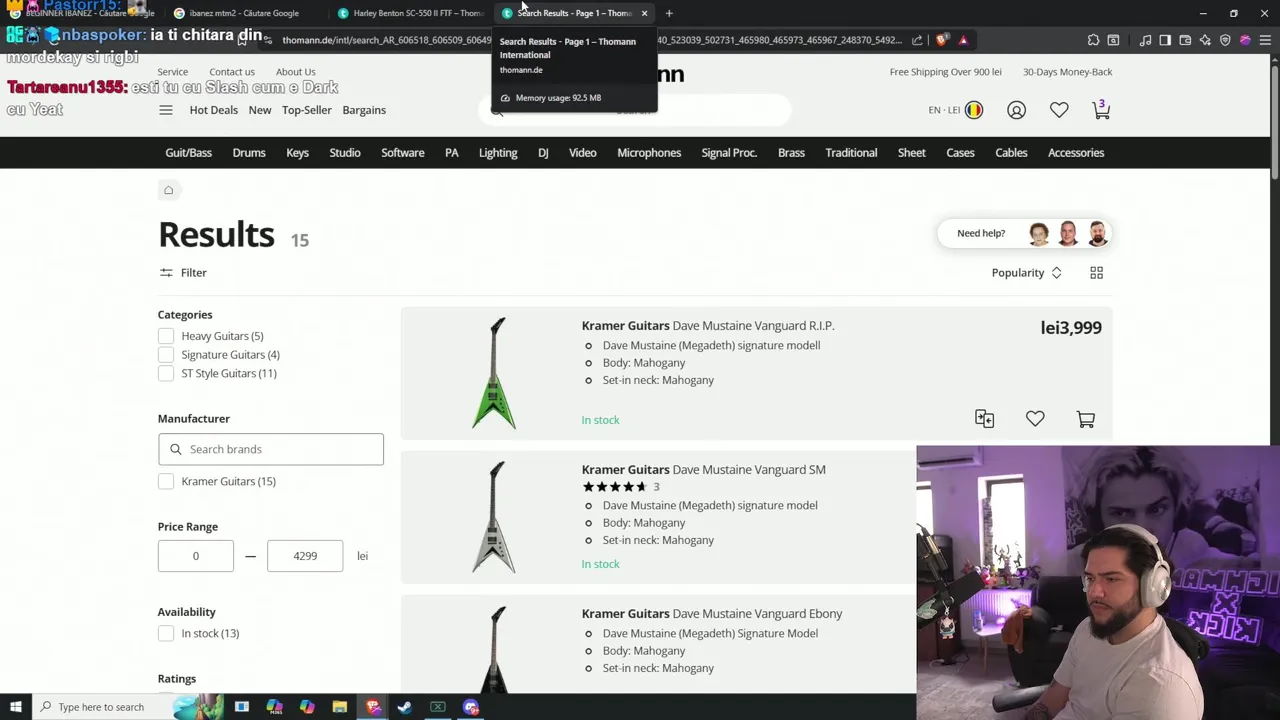Open the Accessories category menu
This screenshot has width=1280, height=720.
[x=1076, y=153]
